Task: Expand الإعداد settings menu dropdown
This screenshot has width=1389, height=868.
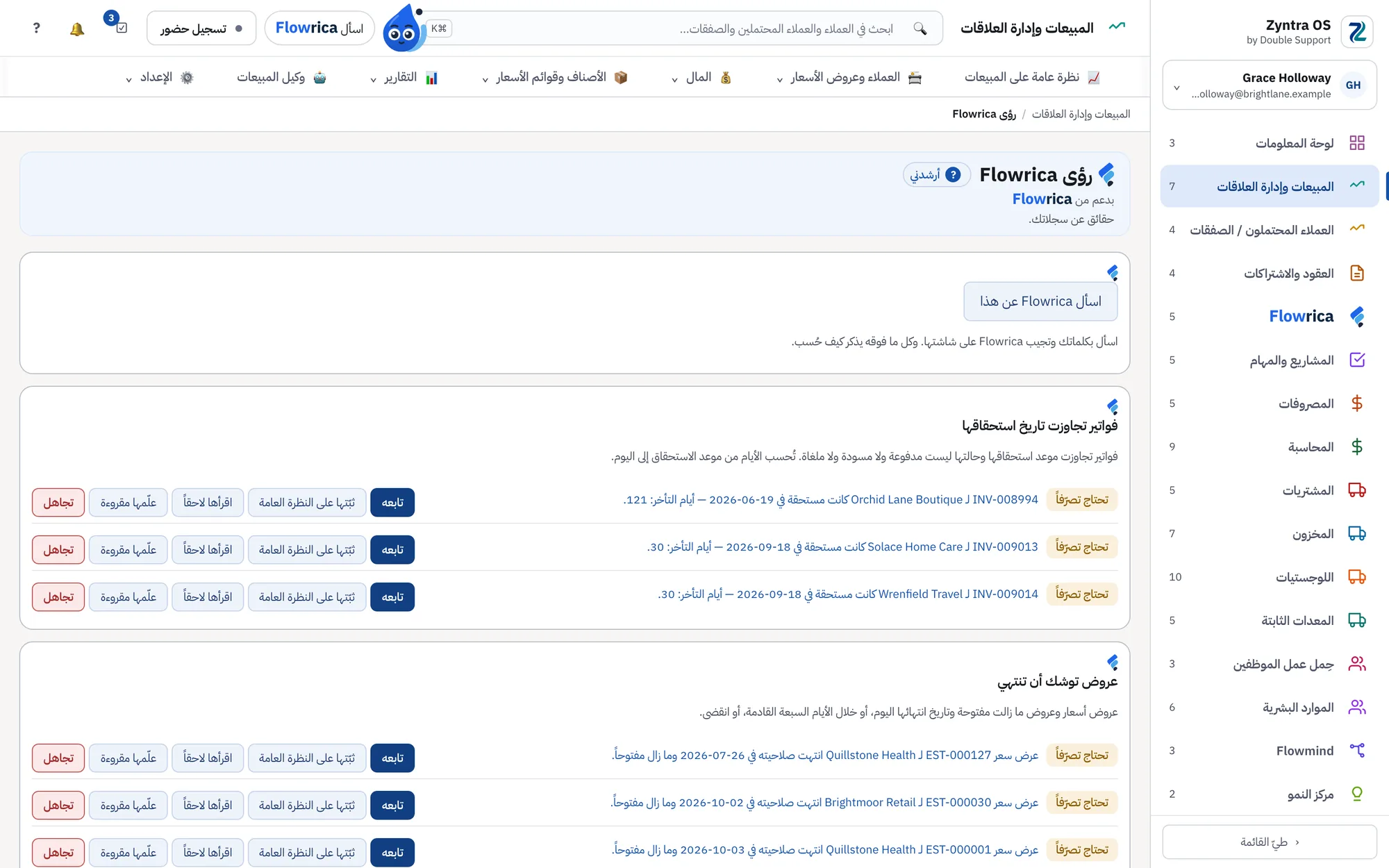Action: [x=160, y=77]
